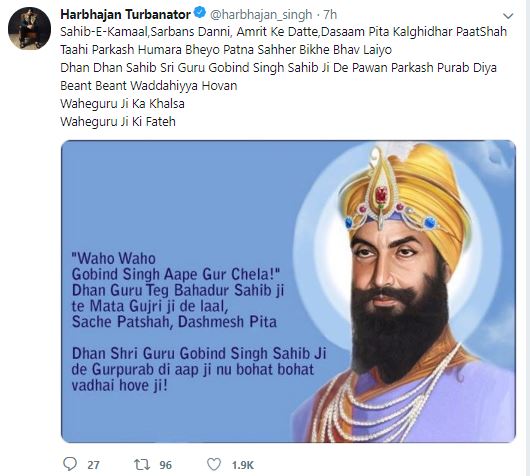Viewport: 530px width, 476px height.
Task: Visit the @harbhajan_singh handle
Action: click(x=261, y=15)
